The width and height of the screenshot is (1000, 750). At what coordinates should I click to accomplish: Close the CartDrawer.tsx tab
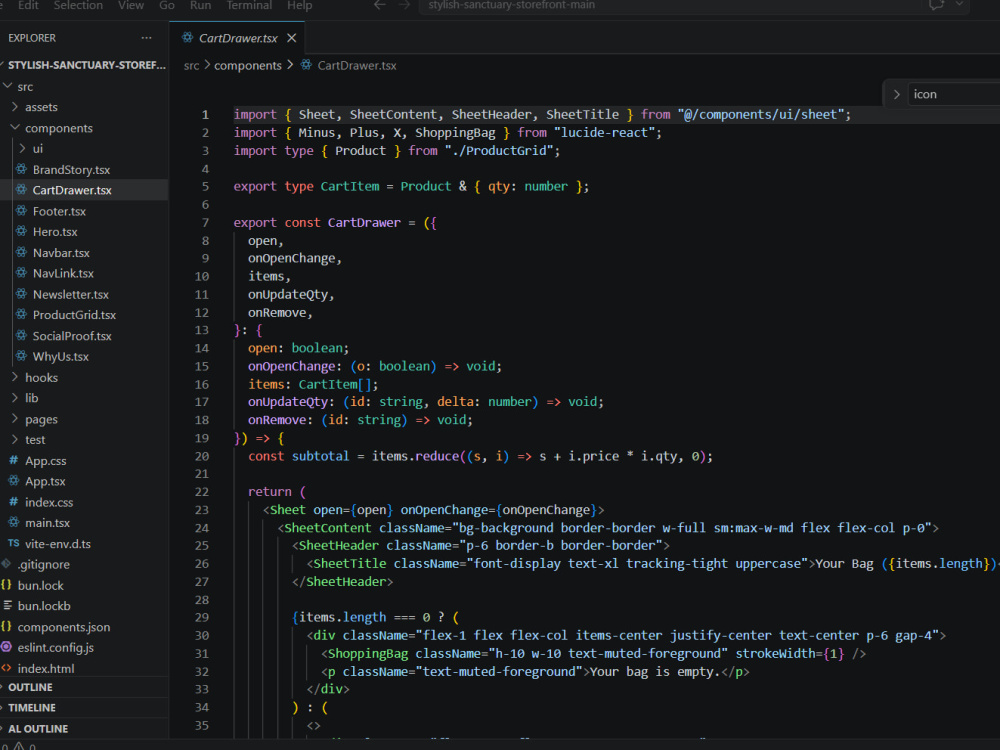click(x=291, y=38)
